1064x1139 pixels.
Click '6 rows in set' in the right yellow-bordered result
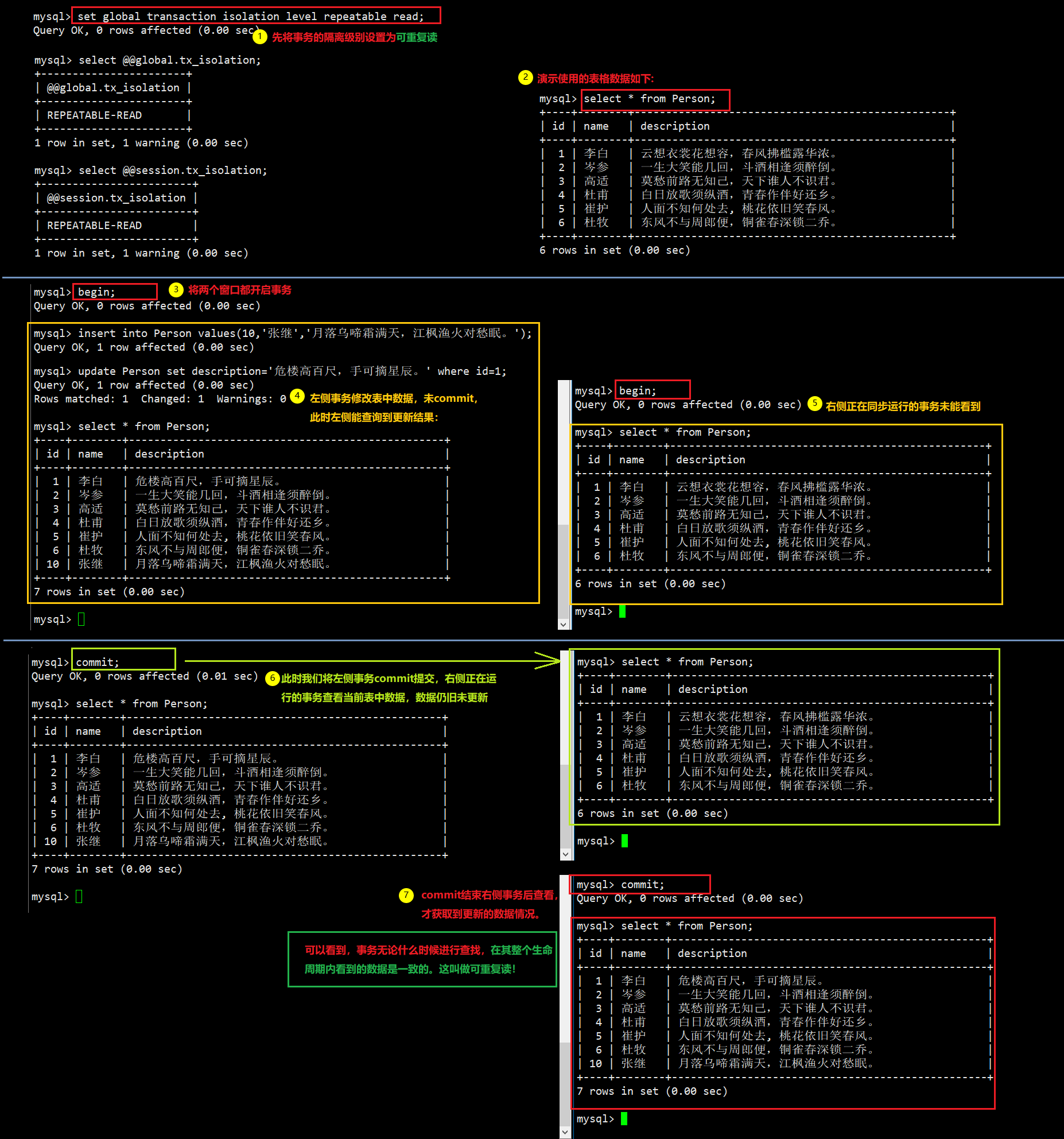[650, 583]
